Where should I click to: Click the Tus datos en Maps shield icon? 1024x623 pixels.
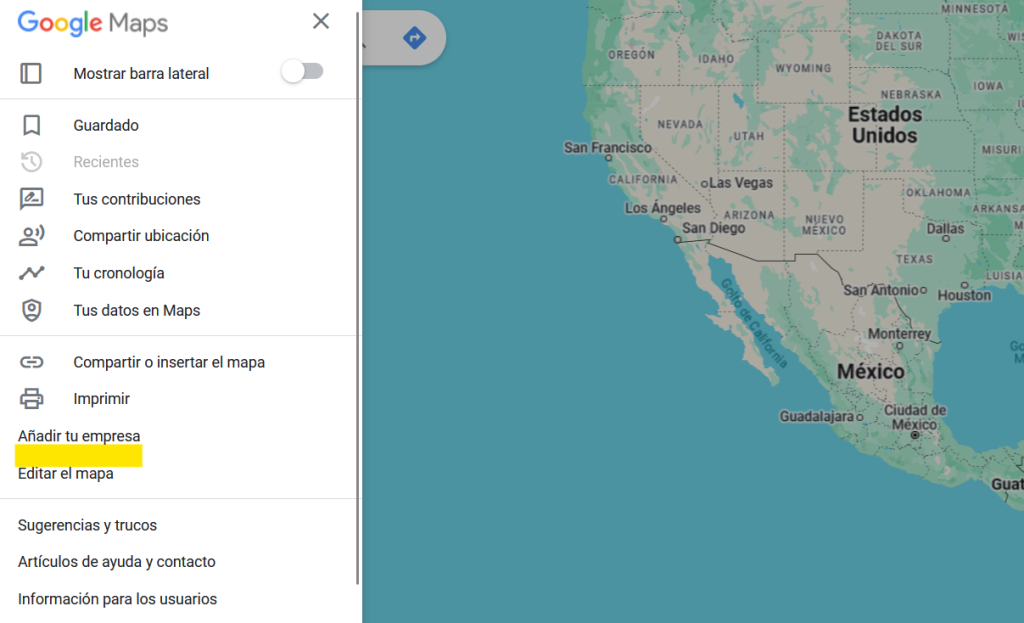[x=32, y=310]
